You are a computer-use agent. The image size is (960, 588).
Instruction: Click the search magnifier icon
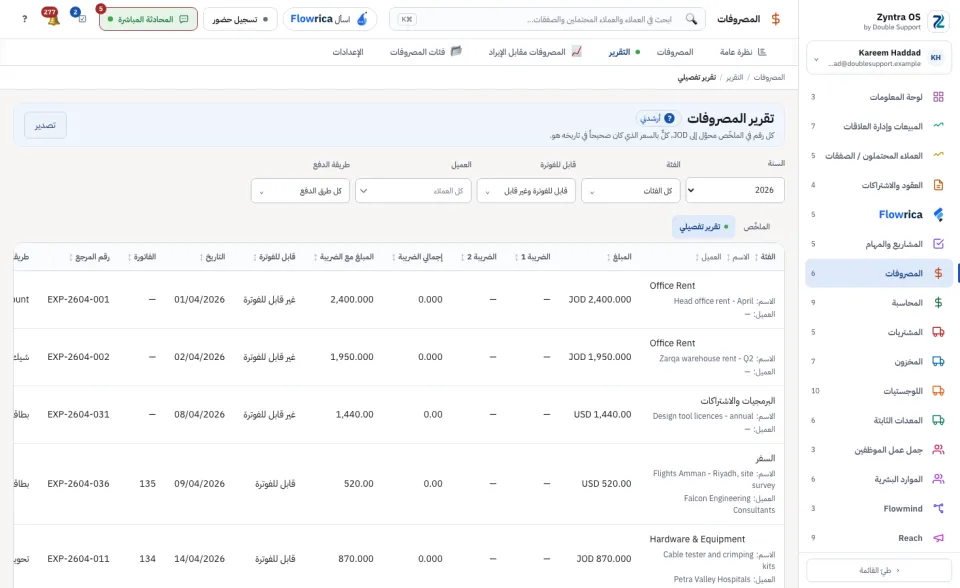(691, 19)
